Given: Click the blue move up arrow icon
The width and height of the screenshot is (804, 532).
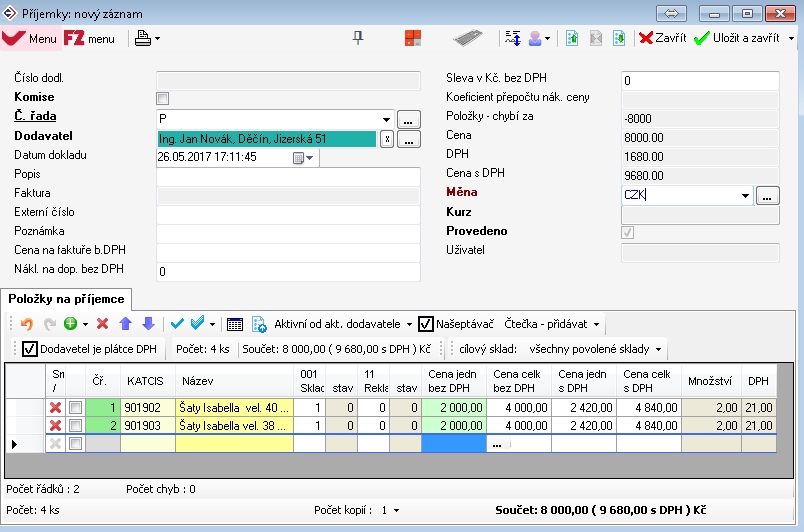Looking at the screenshot, I should tap(126, 323).
